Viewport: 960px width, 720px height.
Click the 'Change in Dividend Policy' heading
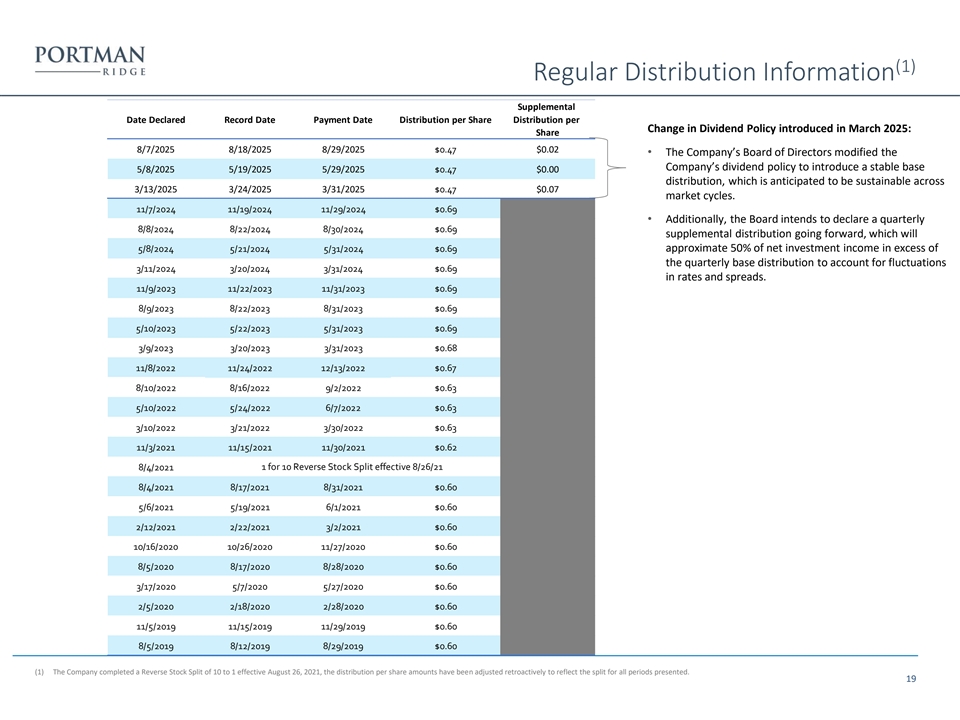point(780,129)
